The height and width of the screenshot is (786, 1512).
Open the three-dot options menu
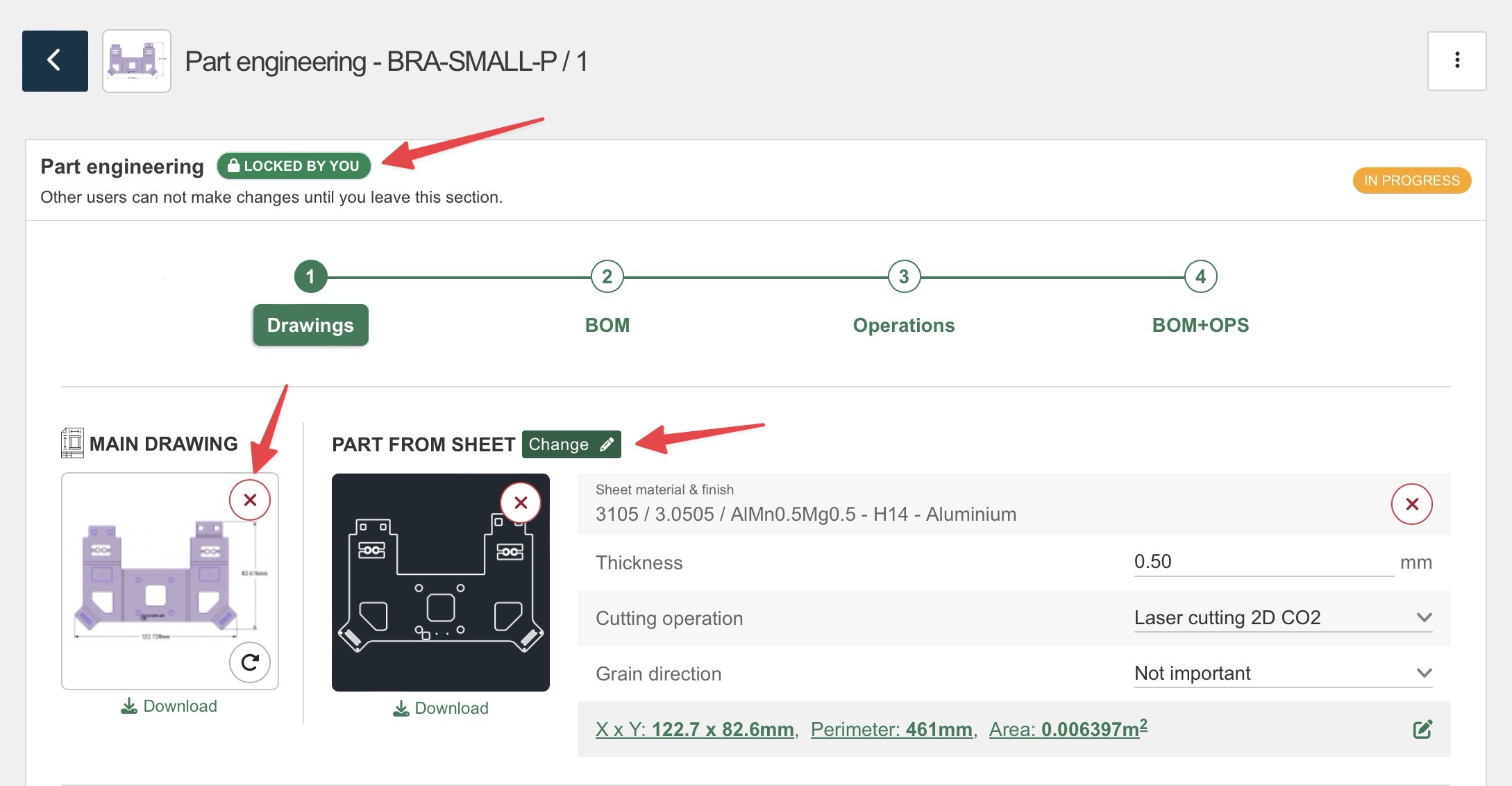[1456, 61]
